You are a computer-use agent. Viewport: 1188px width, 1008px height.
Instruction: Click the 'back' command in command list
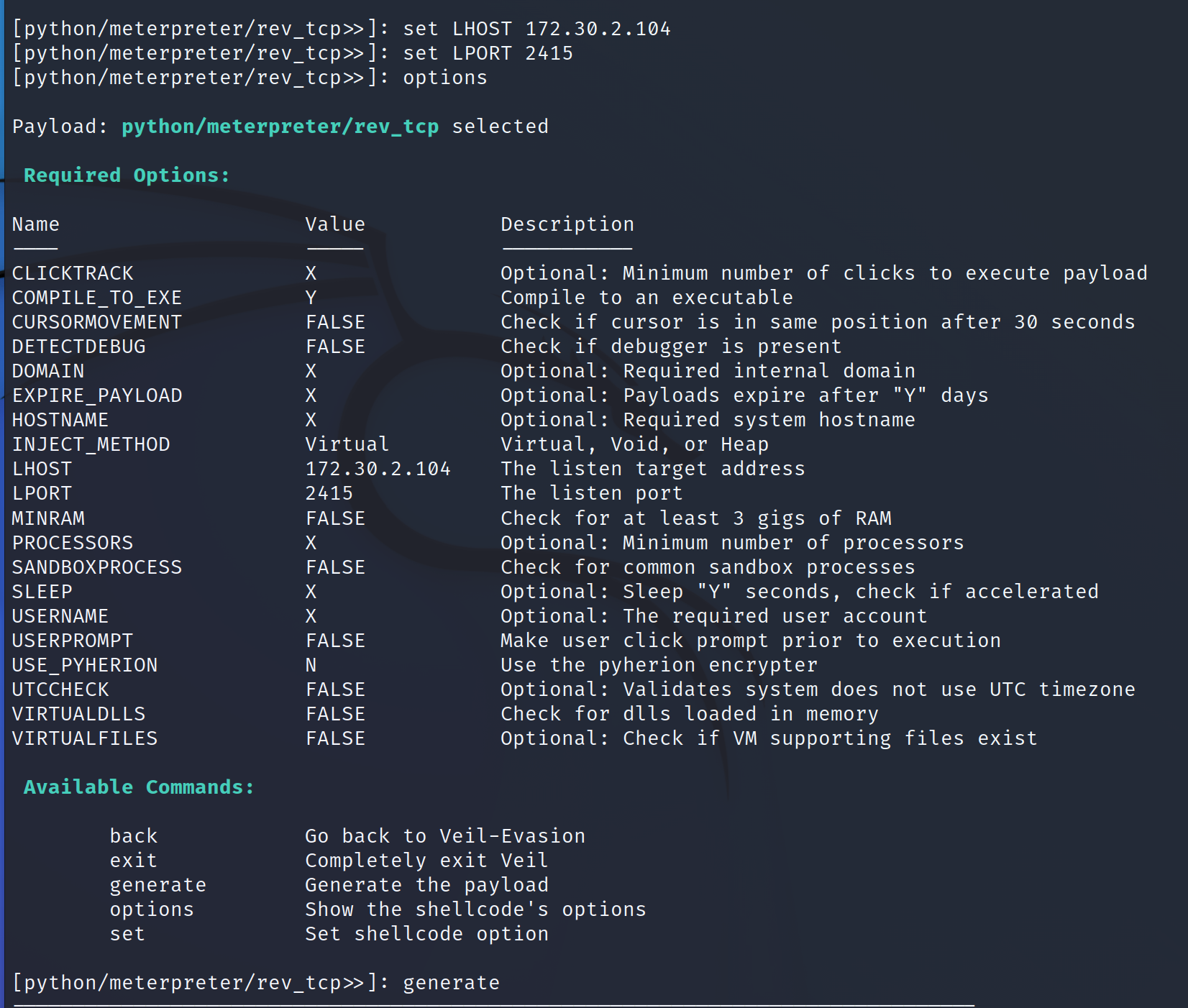(x=134, y=836)
